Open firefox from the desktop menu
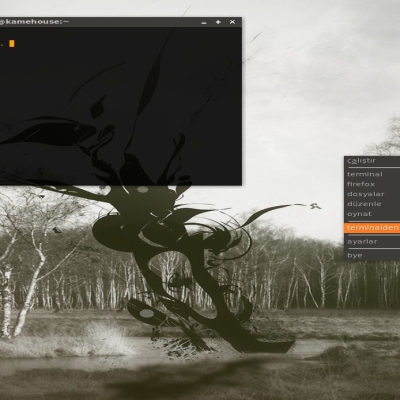This screenshot has height=400, width=400. 372,184
